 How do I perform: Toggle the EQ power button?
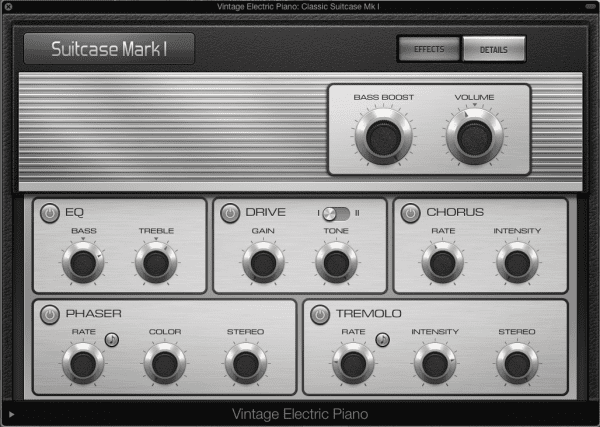tap(48, 213)
